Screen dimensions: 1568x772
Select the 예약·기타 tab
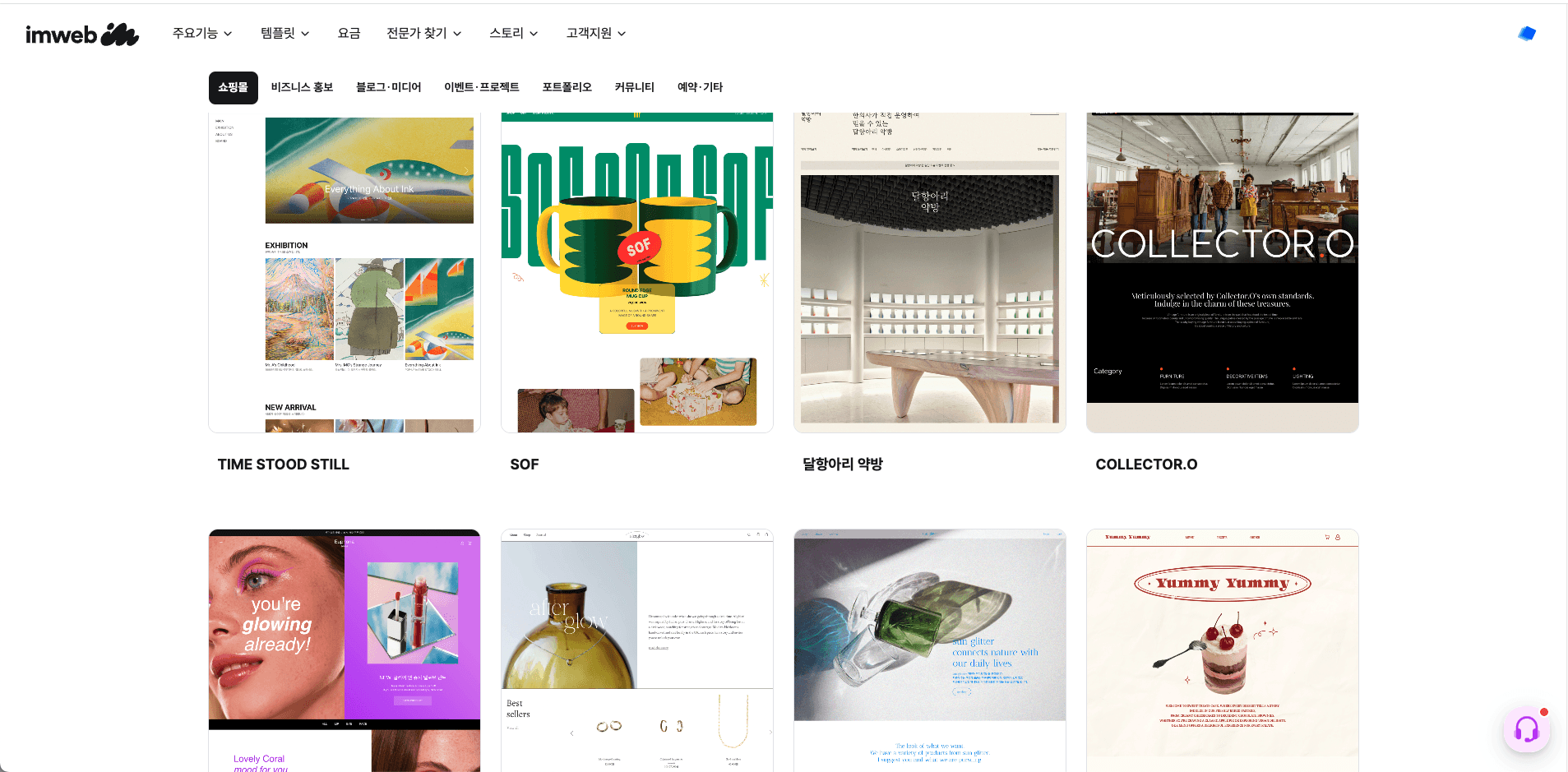[x=700, y=87]
